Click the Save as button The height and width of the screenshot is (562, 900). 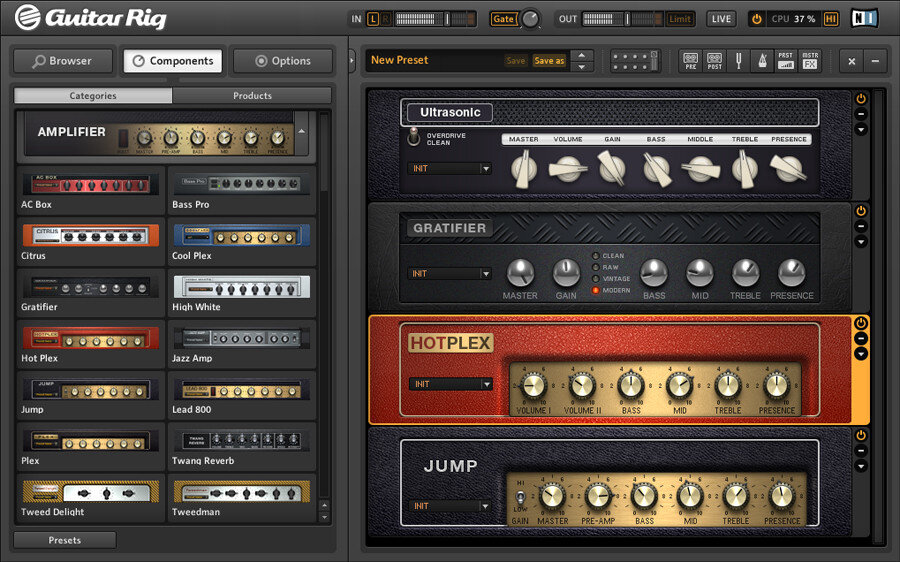click(x=549, y=61)
